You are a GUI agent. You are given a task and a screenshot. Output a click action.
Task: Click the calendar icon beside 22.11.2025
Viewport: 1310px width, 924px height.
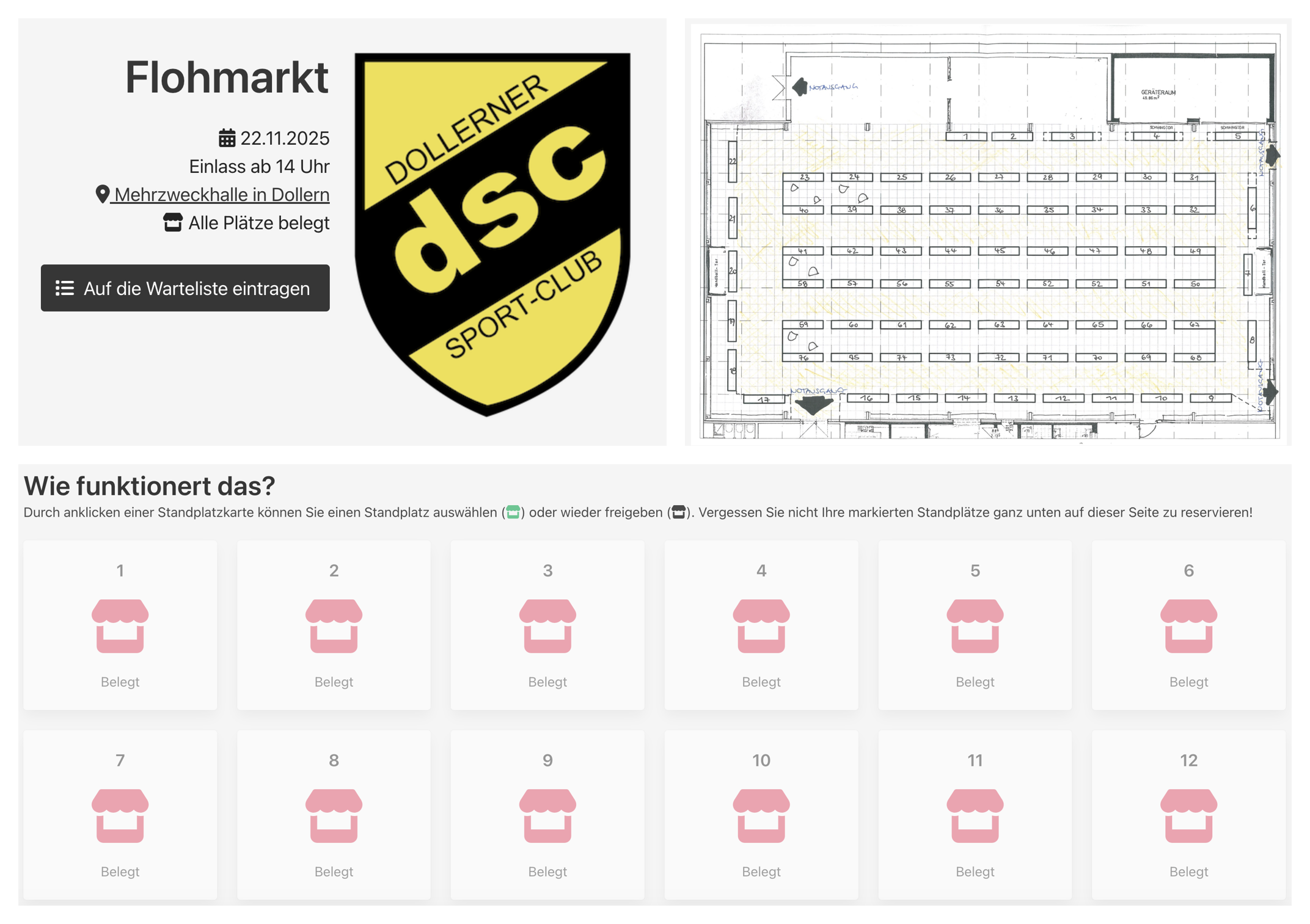[x=227, y=138]
